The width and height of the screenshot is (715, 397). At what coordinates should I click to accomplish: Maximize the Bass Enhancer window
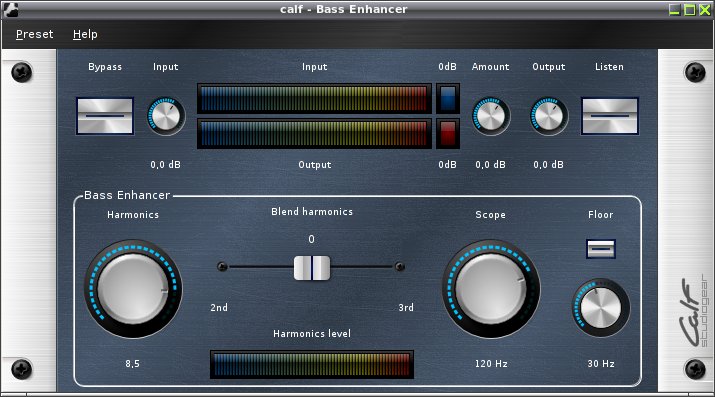click(x=690, y=10)
